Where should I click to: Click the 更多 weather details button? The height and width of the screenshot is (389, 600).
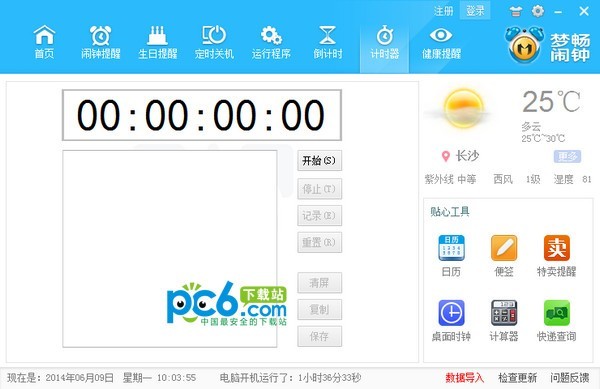pyautogui.click(x=567, y=156)
